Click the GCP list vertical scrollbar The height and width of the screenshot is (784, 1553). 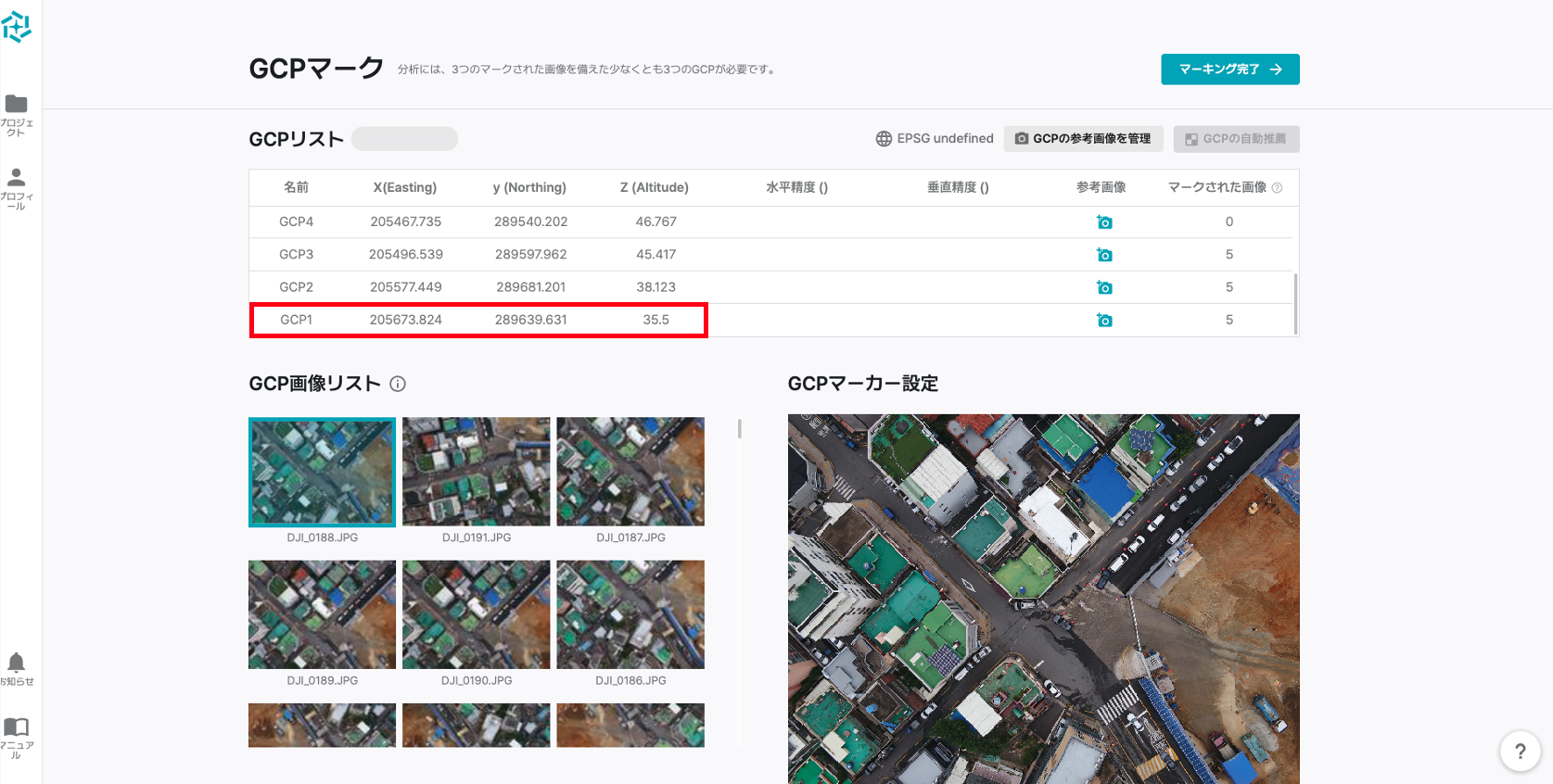1295,303
